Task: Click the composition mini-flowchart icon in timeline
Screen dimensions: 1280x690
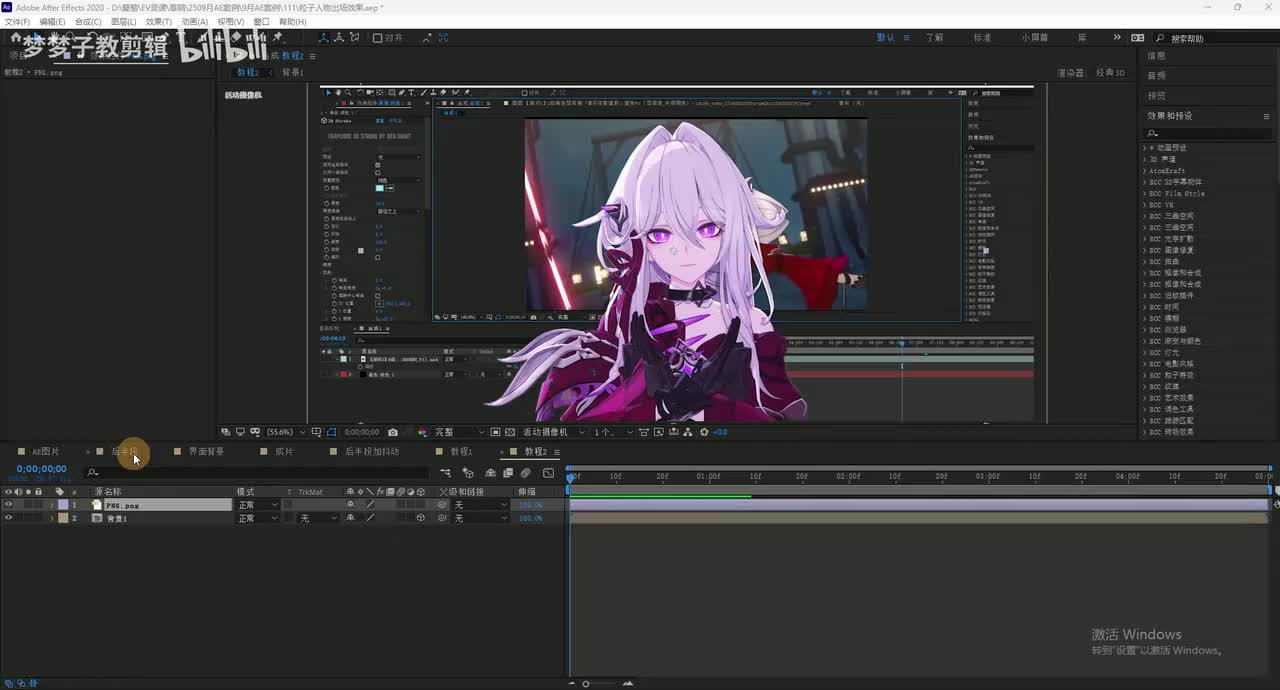Action: (x=446, y=472)
